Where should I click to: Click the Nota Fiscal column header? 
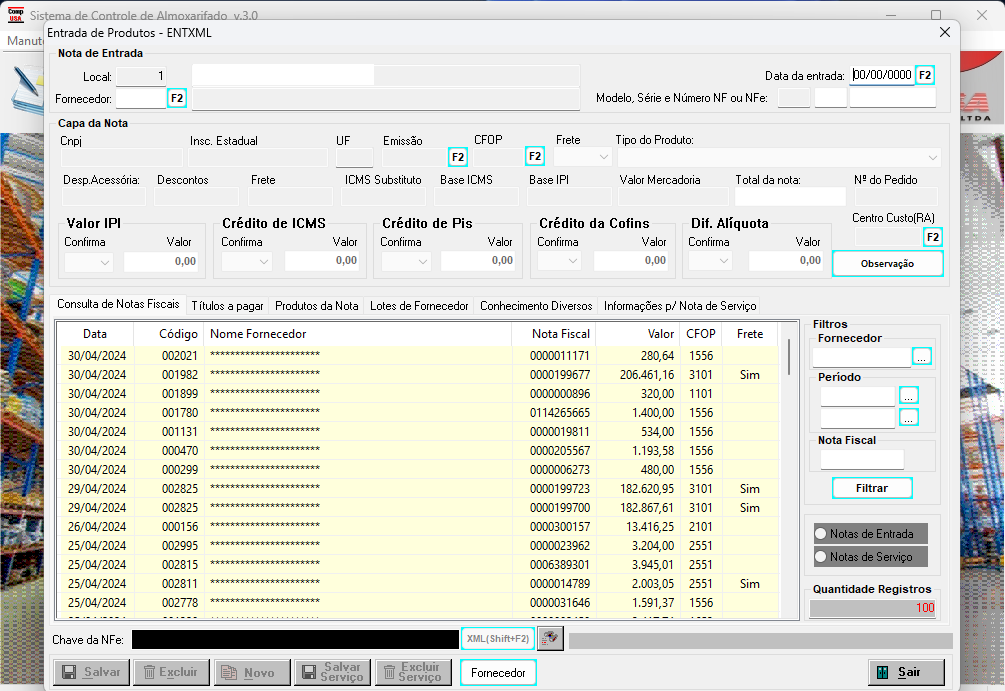(x=554, y=334)
